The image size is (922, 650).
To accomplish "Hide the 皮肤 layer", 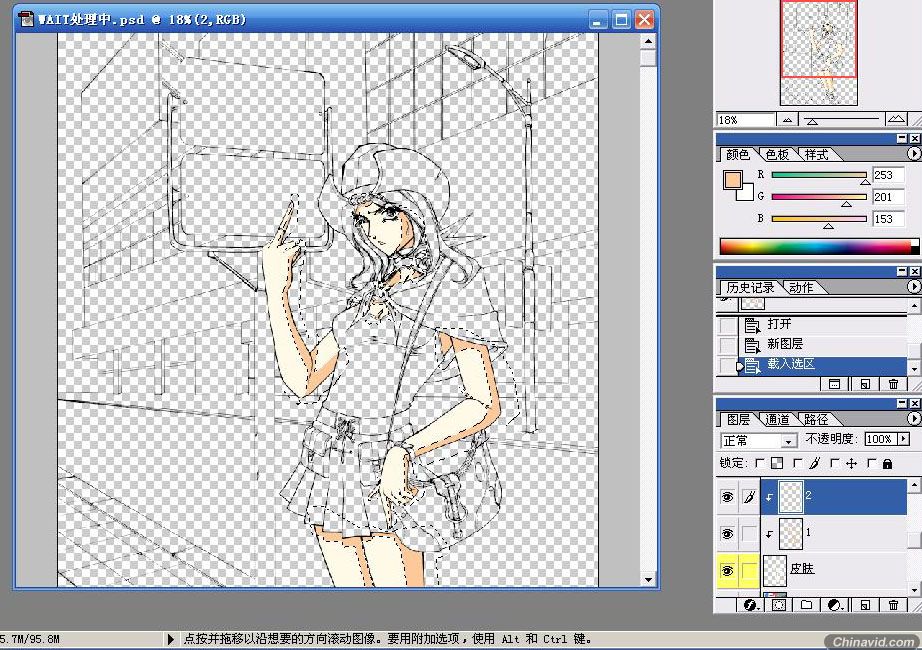I will 727,571.
